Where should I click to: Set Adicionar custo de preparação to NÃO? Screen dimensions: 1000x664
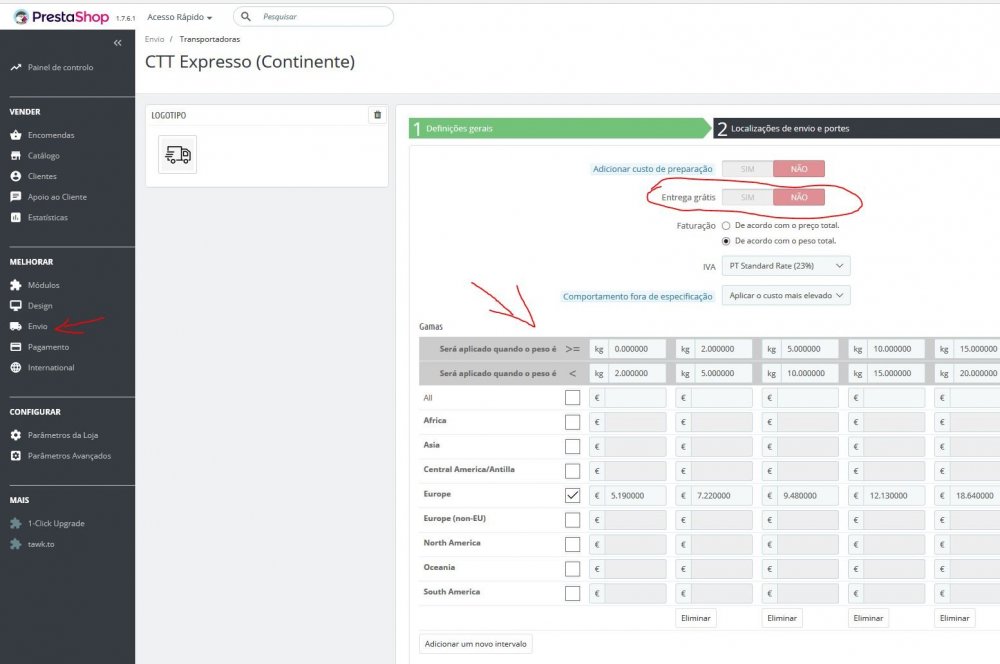coord(799,169)
